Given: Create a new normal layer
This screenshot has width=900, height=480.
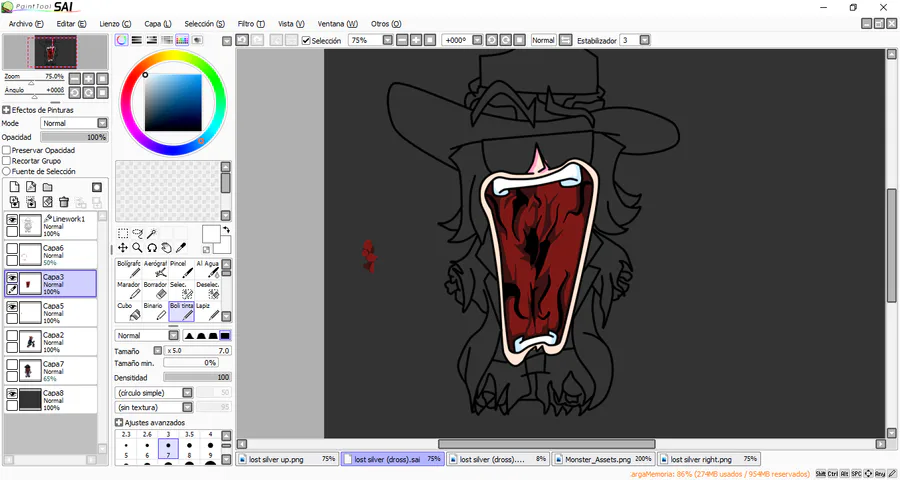Looking at the screenshot, I should click(15, 187).
